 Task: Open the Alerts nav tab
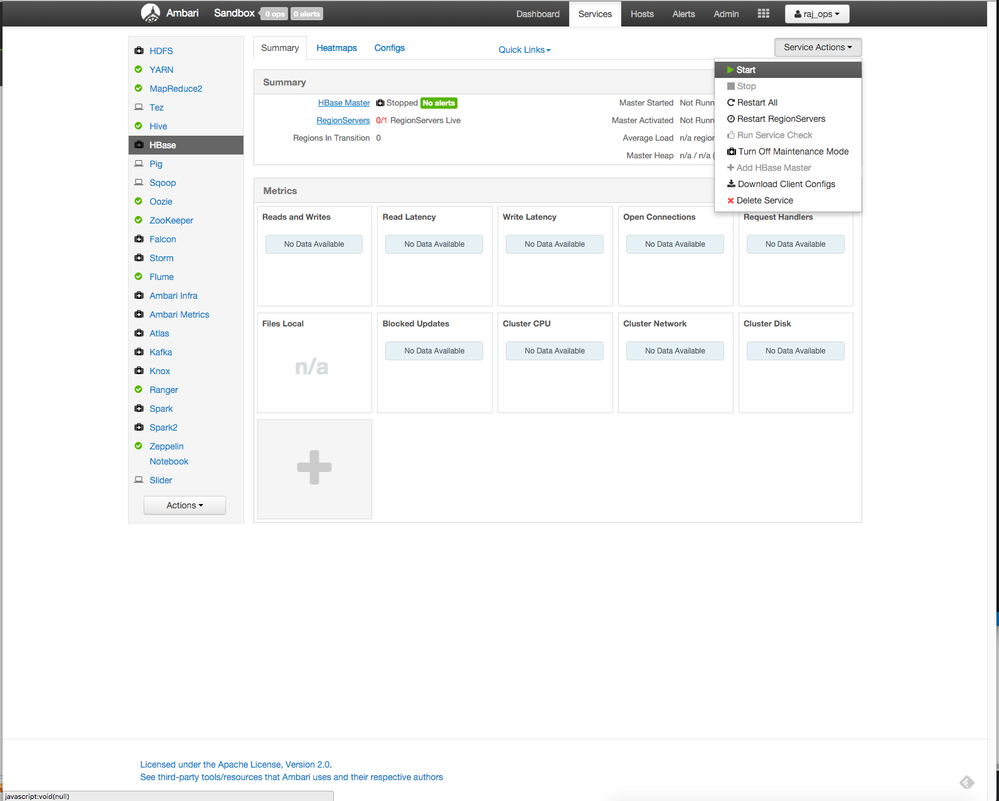[684, 14]
